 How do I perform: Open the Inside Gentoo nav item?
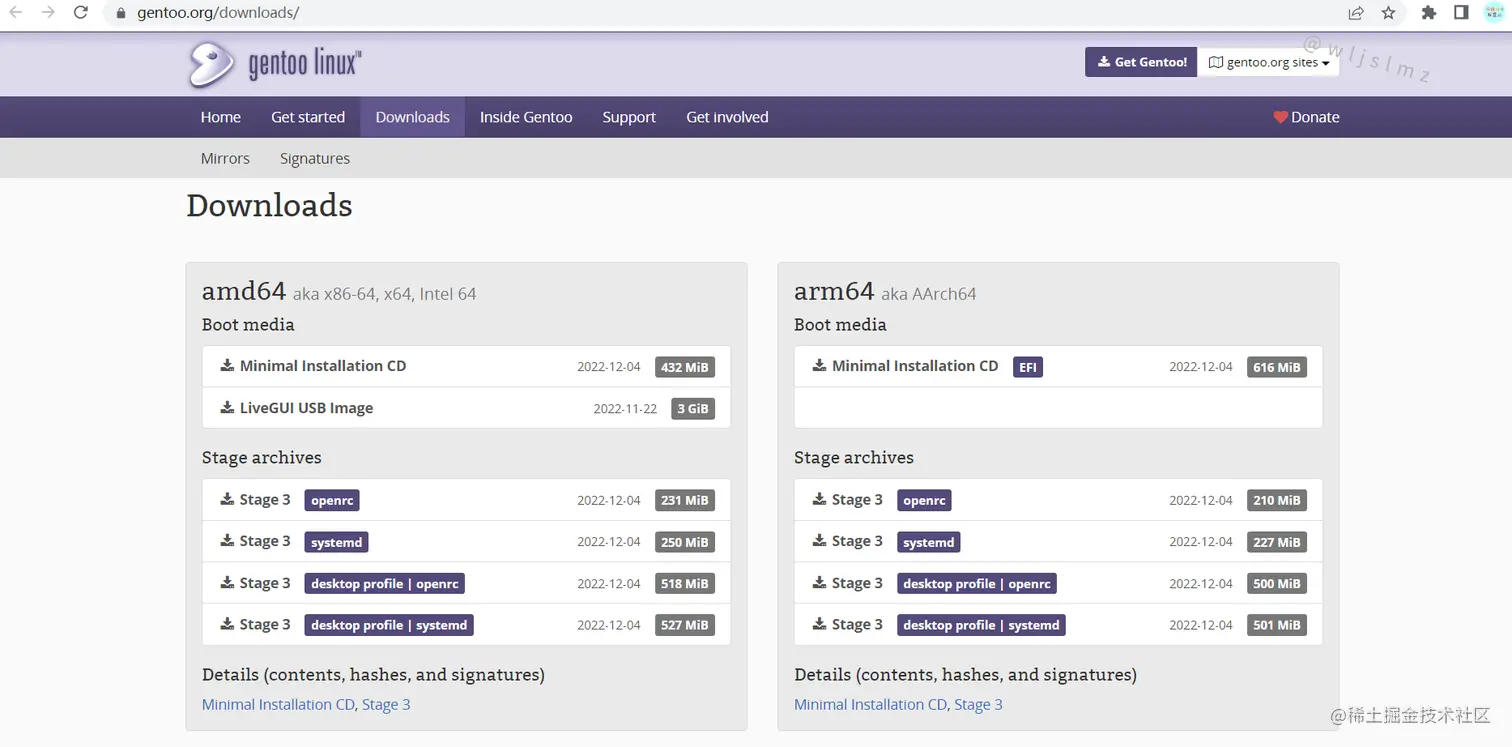(526, 117)
